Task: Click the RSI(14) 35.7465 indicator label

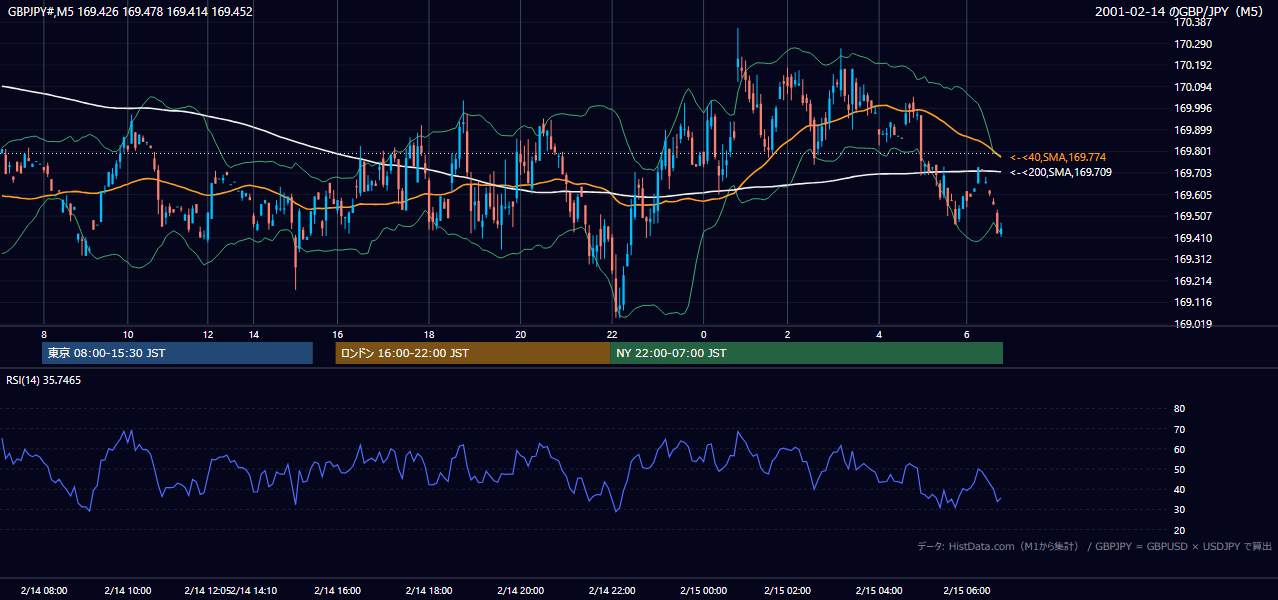Action: [x=44, y=380]
